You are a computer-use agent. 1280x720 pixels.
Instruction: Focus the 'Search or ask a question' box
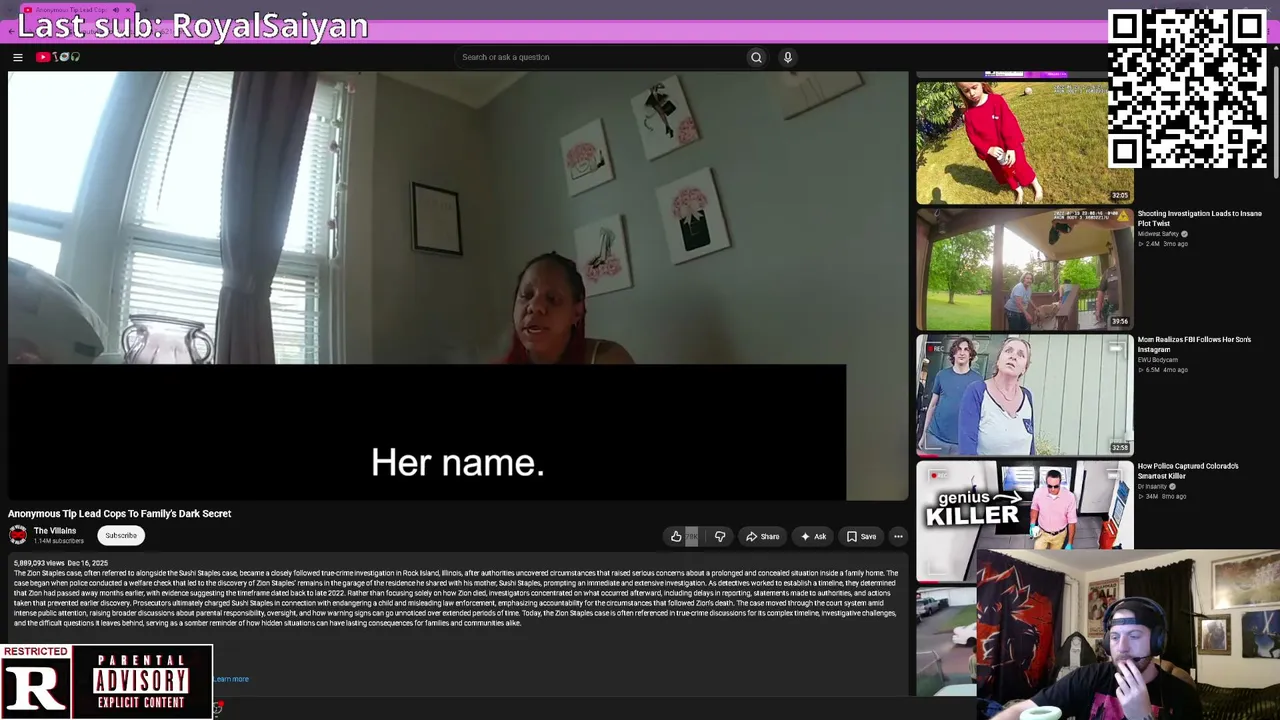[x=600, y=57]
